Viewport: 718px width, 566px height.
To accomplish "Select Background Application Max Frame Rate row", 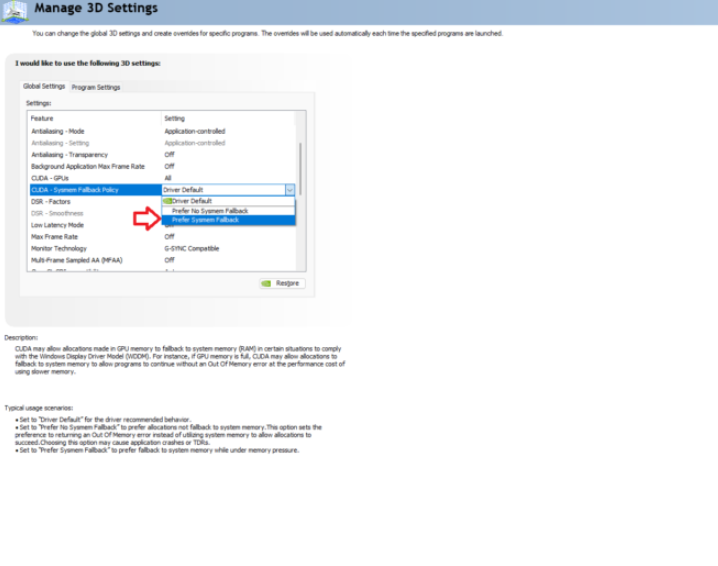I will click(87, 166).
